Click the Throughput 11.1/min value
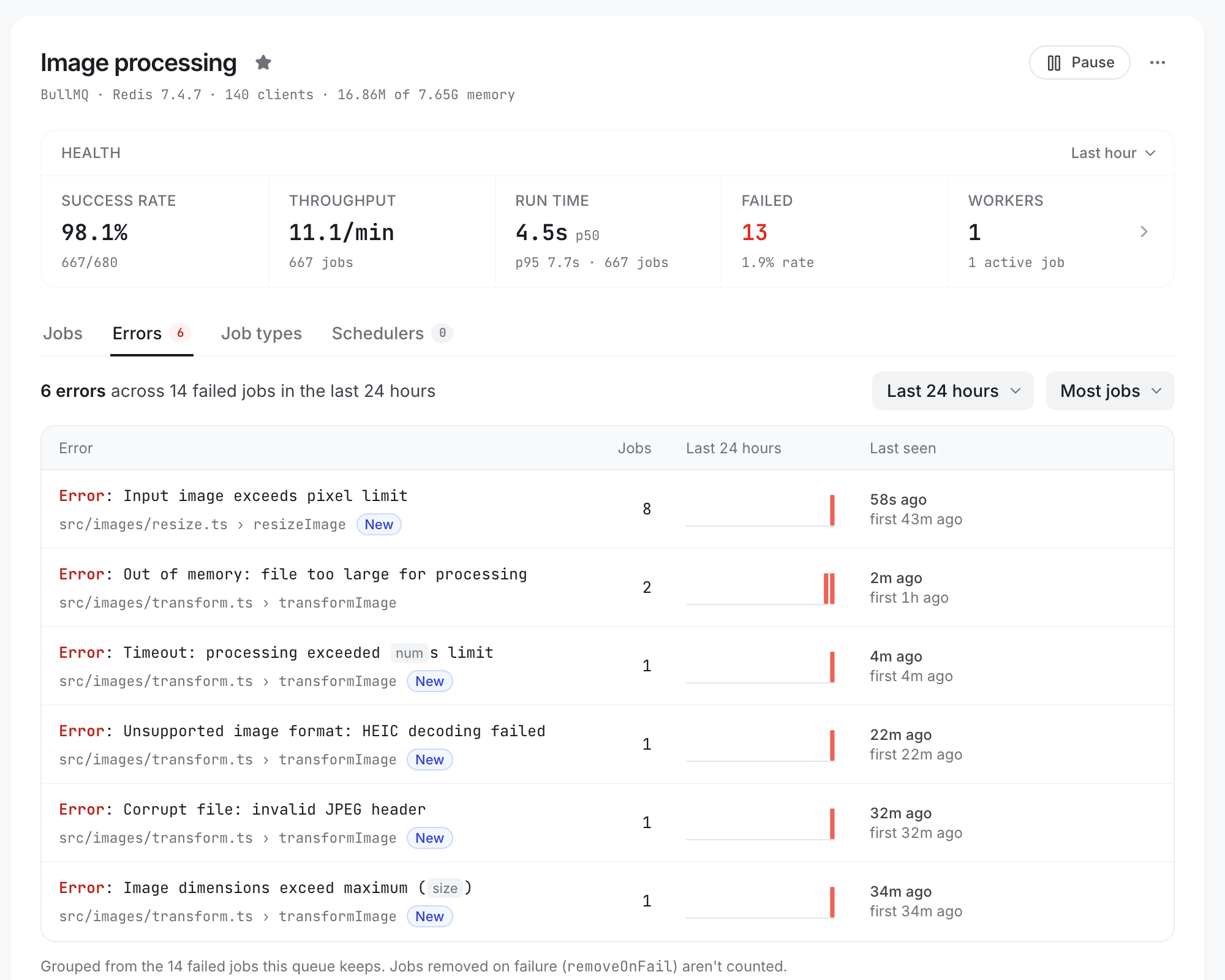This screenshot has height=980, width=1225. pos(341,233)
